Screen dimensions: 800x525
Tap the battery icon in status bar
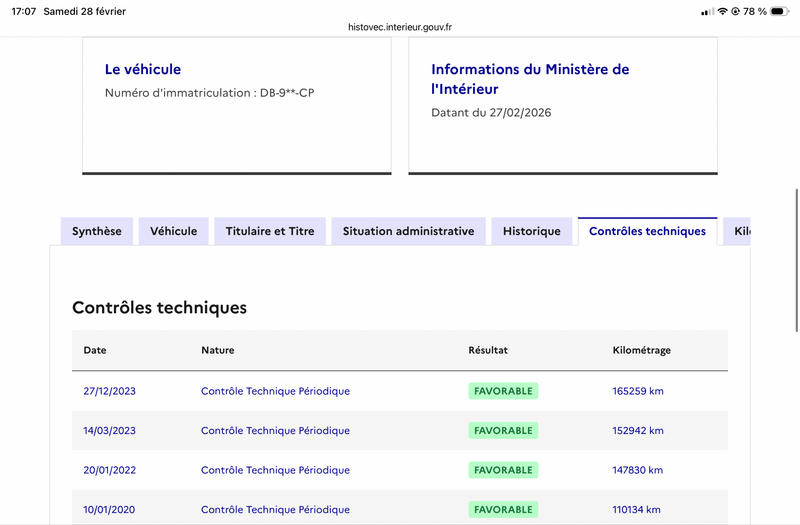point(780,11)
